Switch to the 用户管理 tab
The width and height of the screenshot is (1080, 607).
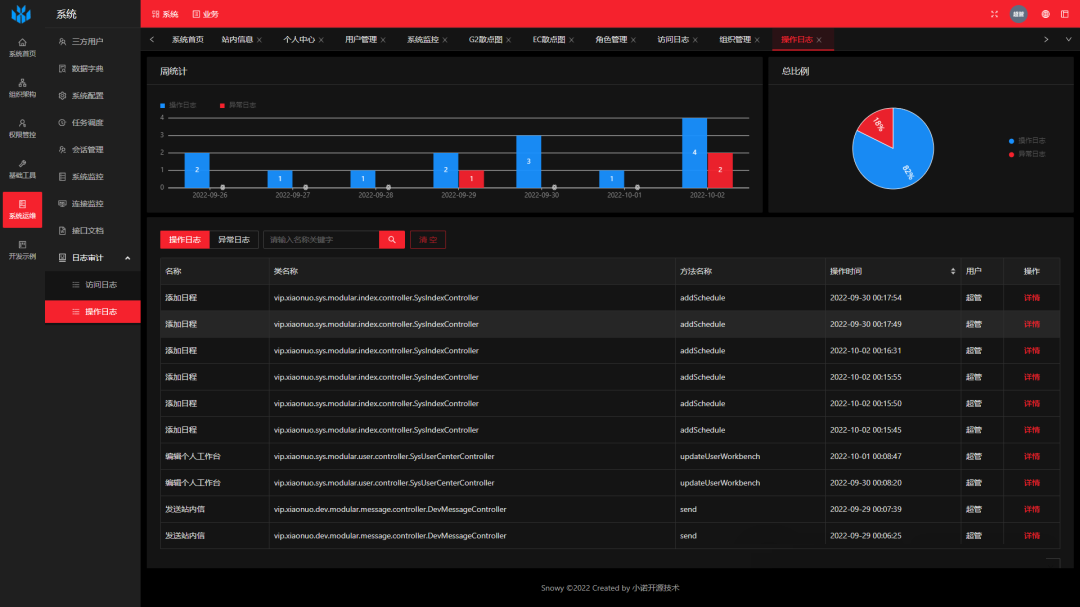click(360, 40)
